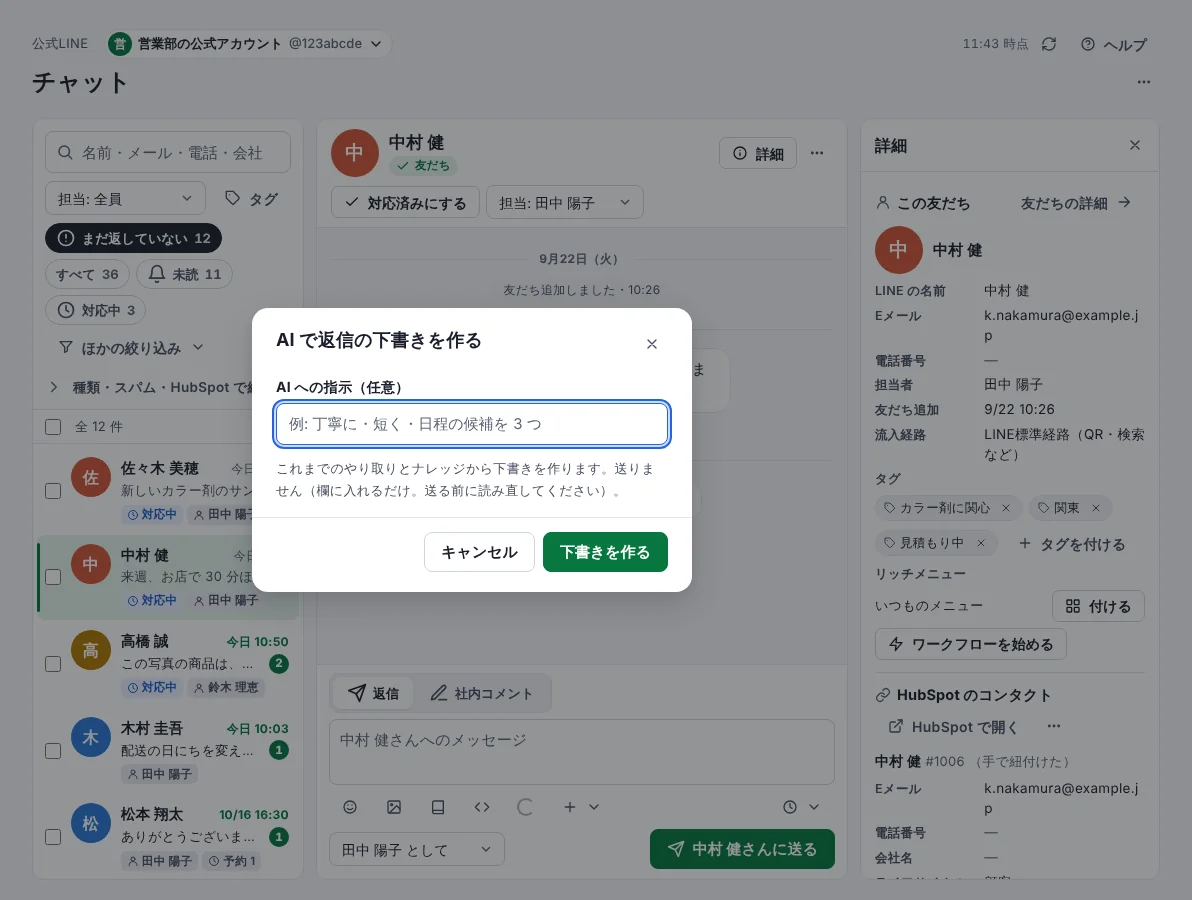Click 付ける button for rich menu
Image resolution: width=1192 pixels, height=900 pixels.
click(x=1098, y=607)
